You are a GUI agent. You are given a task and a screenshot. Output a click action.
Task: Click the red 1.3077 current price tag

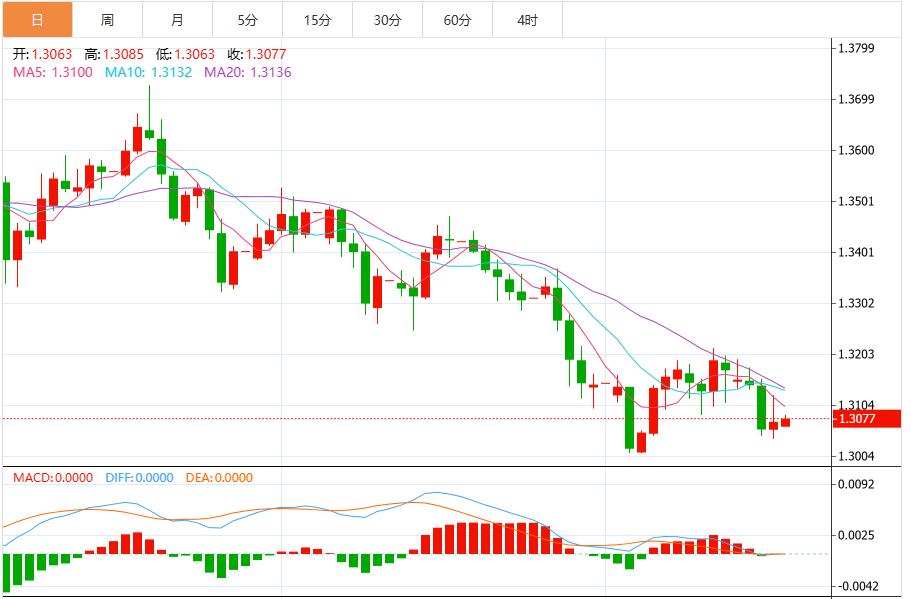point(866,418)
